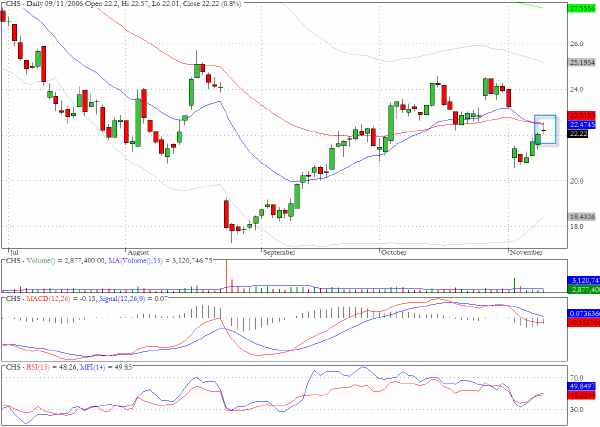The height and width of the screenshot is (427, 600).
Task: Click the tallest red volume spike bar
Action: [x=227, y=276]
